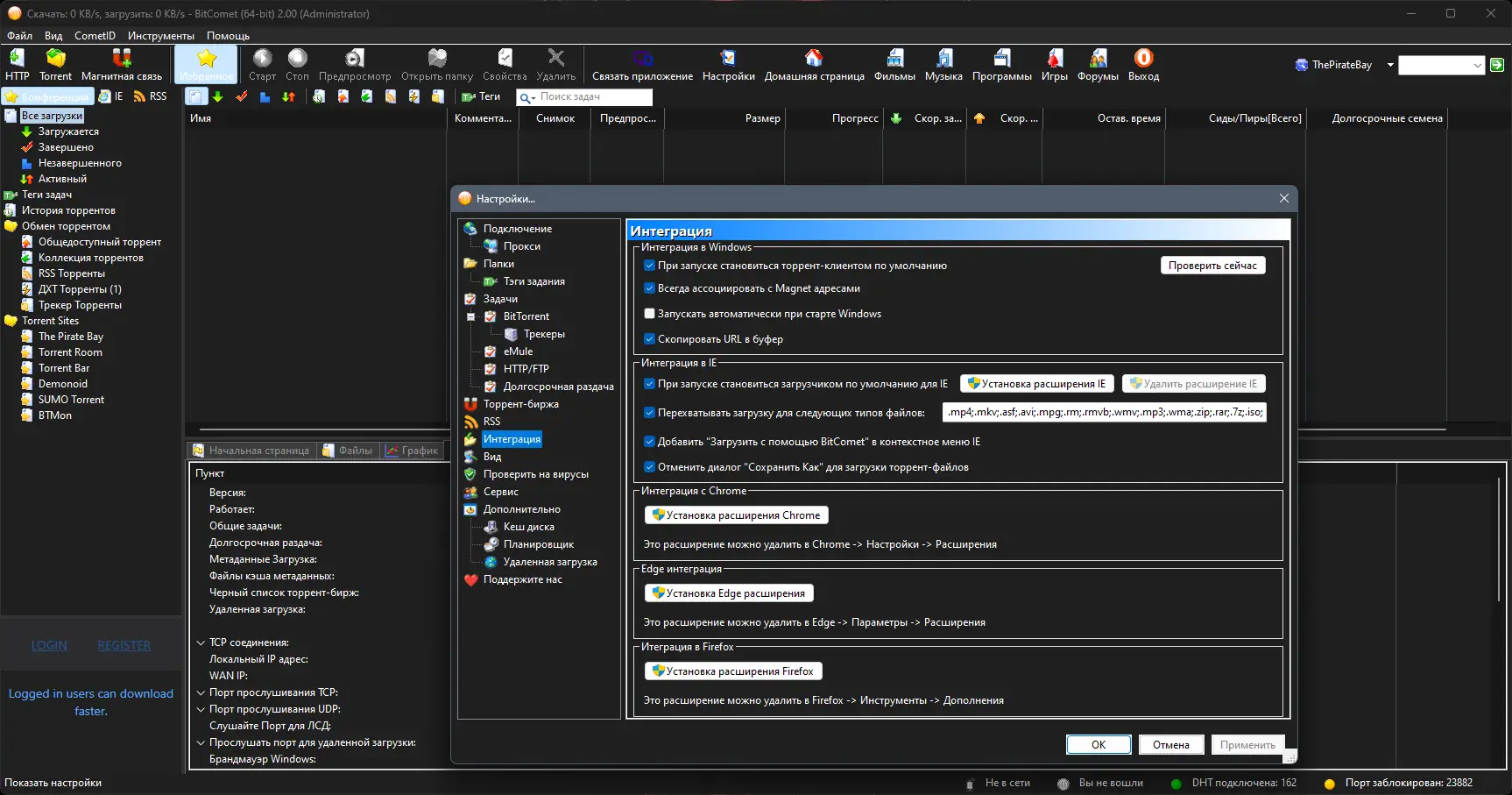
Task: Open the Музыка toolbar icon
Action: pyautogui.click(x=943, y=65)
